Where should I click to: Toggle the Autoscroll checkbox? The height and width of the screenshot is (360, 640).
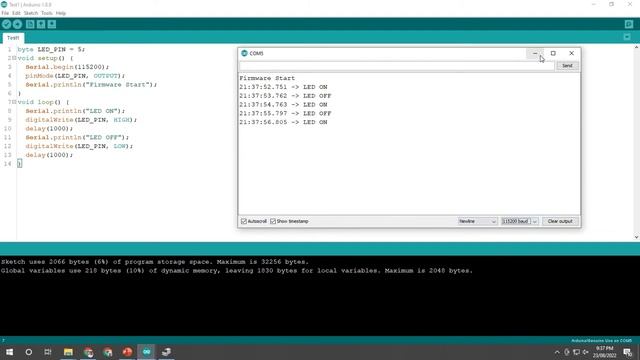point(244,221)
